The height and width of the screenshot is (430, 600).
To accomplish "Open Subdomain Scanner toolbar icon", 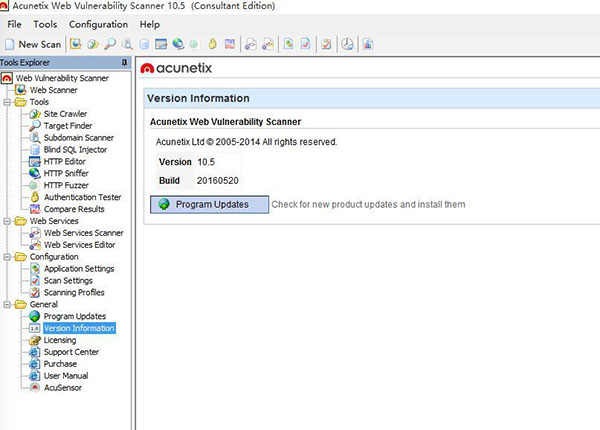I will pos(127,44).
